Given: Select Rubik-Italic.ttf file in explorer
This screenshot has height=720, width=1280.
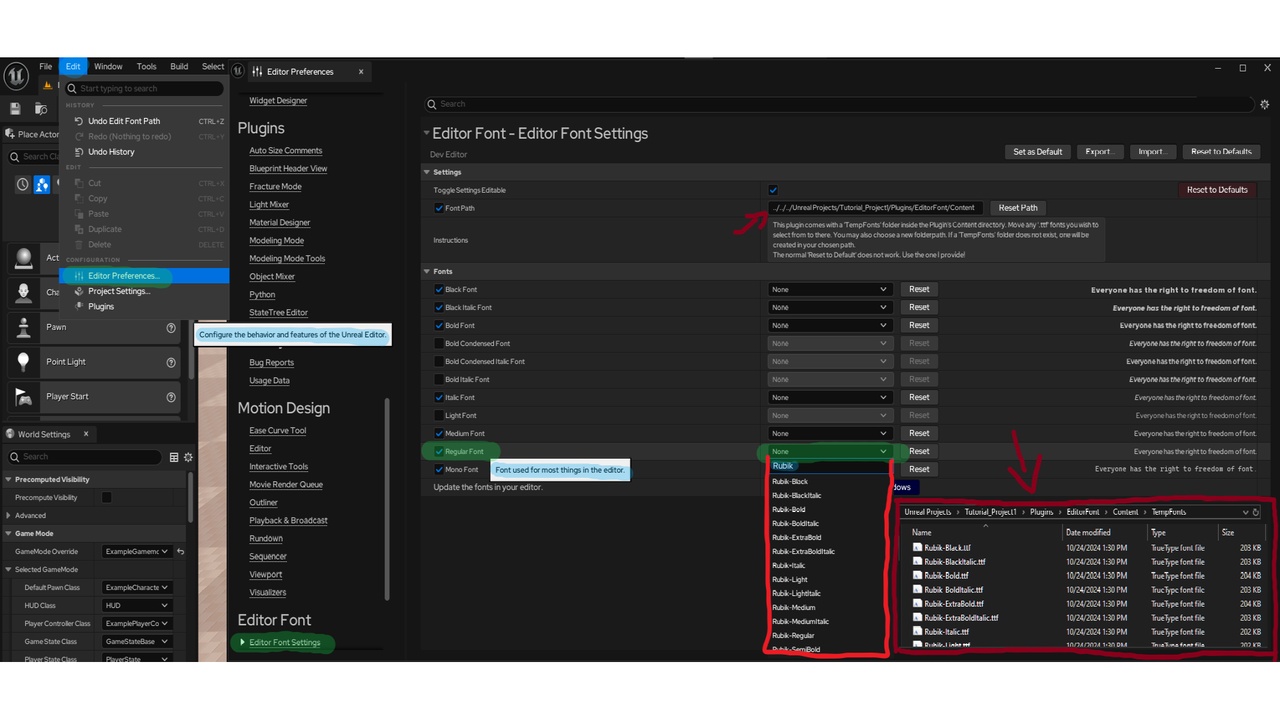Looking at the screenshot, I should tap(946, 632).
